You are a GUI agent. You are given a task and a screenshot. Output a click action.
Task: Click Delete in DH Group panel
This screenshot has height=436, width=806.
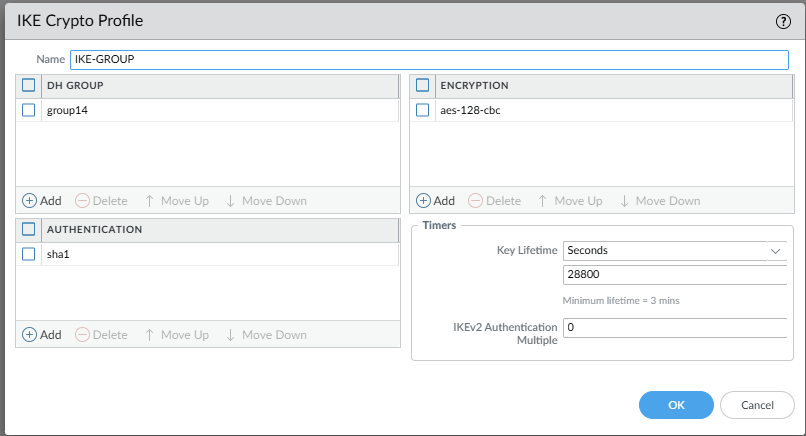point(102,201)
